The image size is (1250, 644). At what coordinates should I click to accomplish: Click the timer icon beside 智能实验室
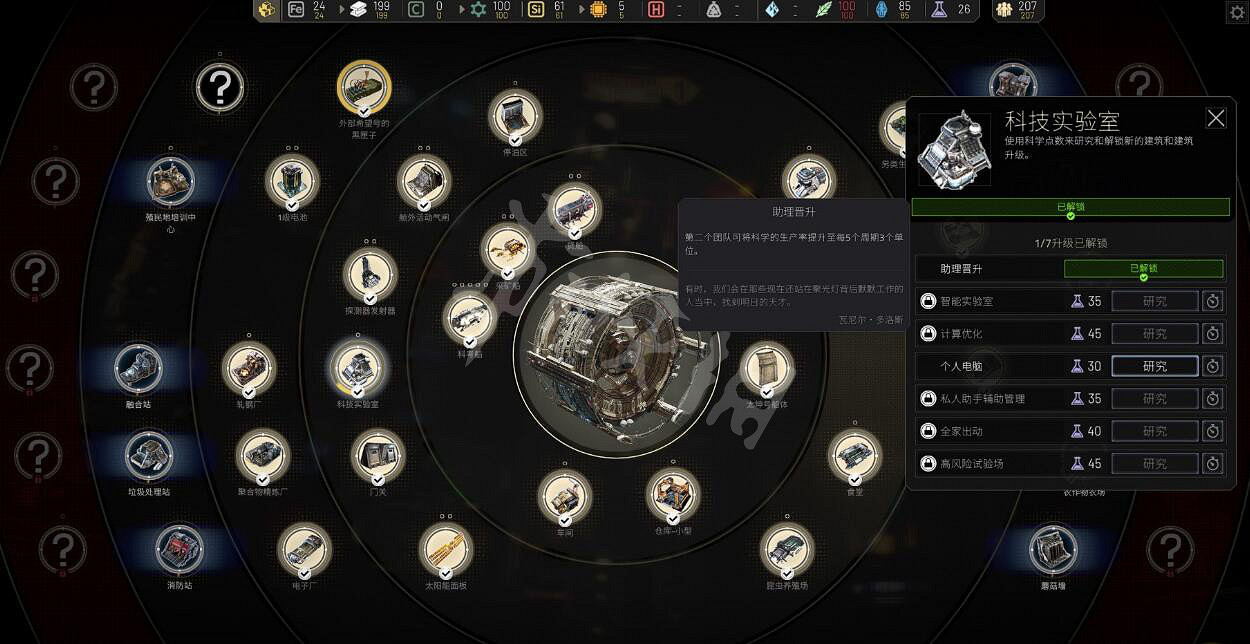coord(1212,301)
